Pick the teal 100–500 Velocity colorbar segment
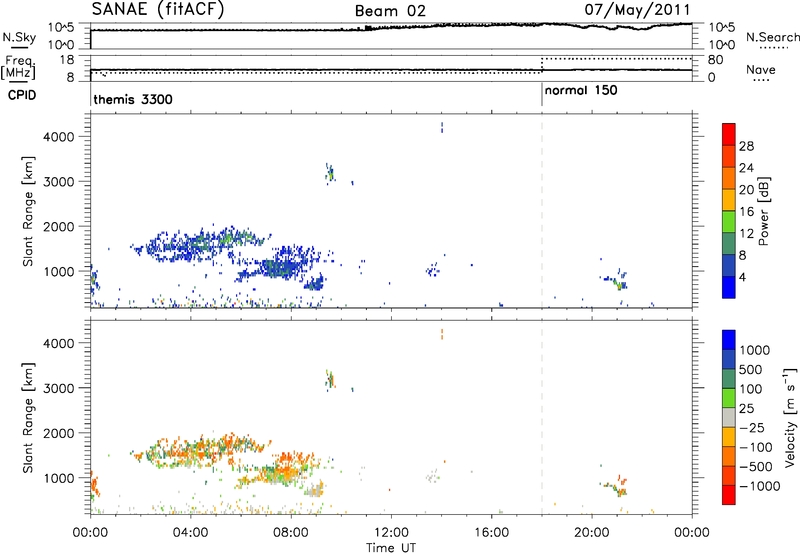This screenshot has height=554, width=800. point(729,379)
